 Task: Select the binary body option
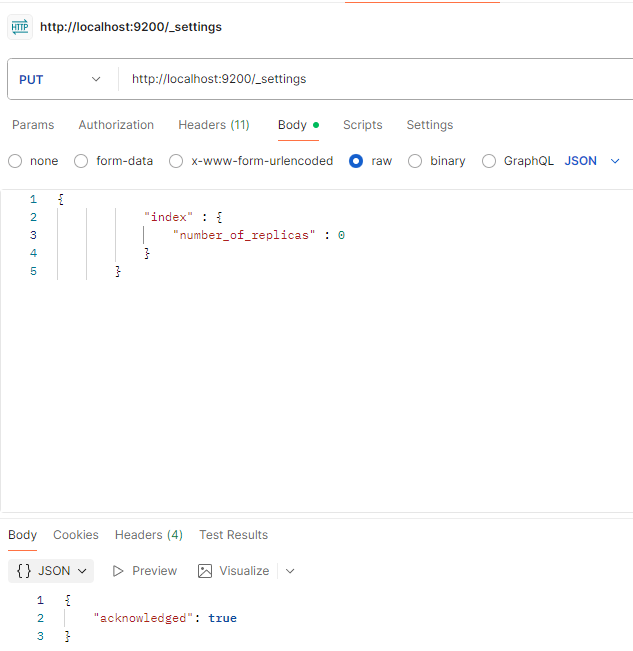click(x=415, y=161)
